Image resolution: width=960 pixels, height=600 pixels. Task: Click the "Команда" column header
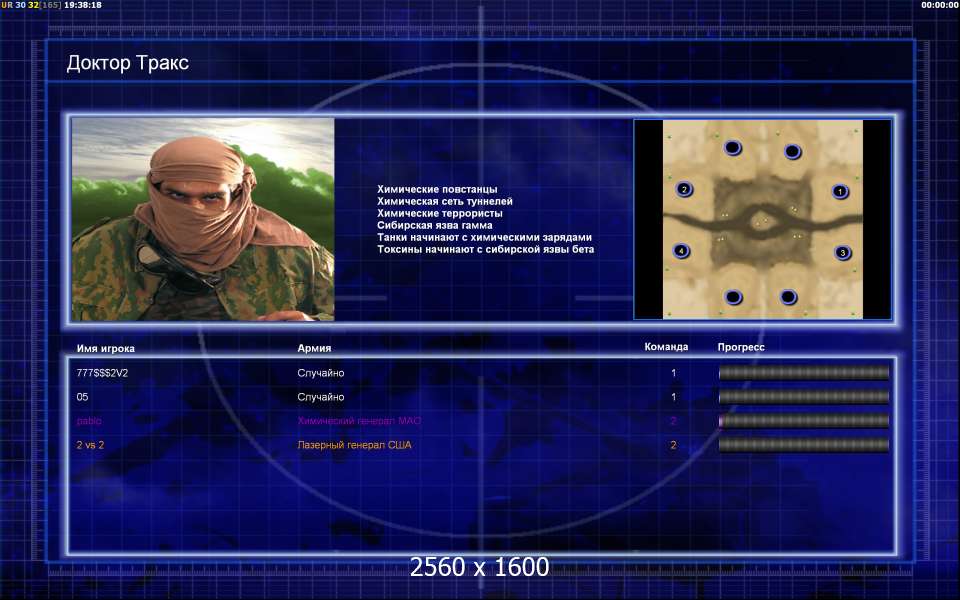click(666, 347)
